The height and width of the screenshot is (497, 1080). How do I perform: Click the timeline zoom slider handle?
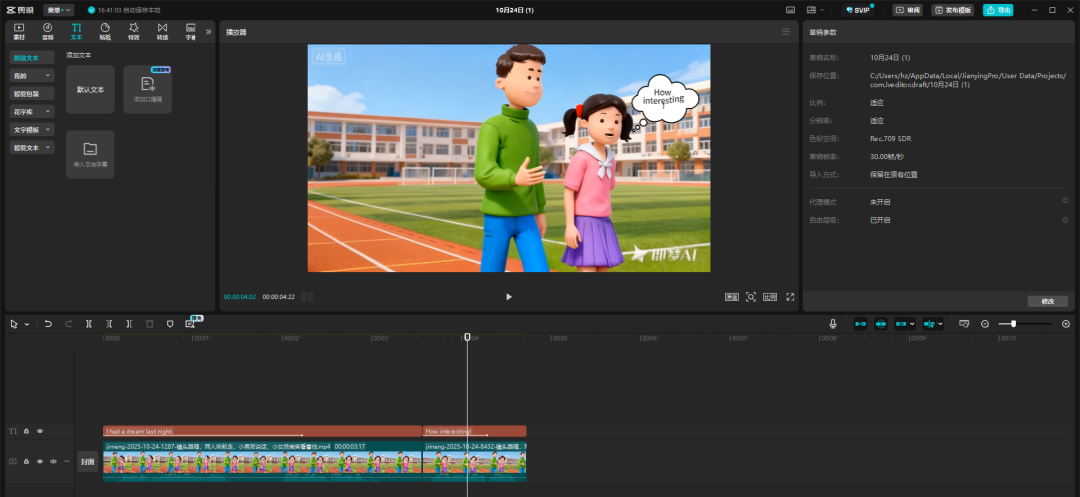point(1014,324)
